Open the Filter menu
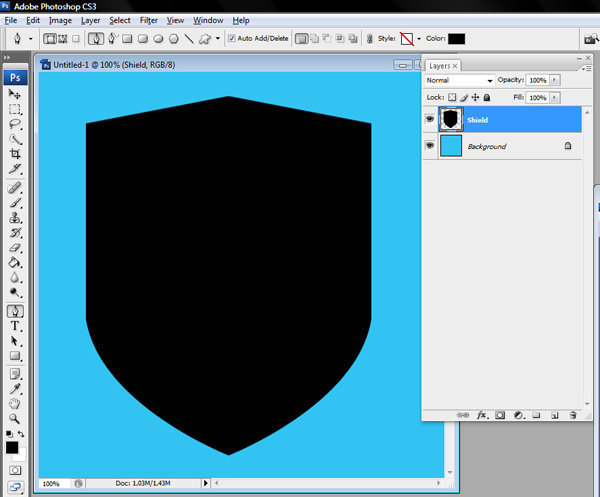The image size is (600, 497). pyautogui.click(x=148, y=20)
